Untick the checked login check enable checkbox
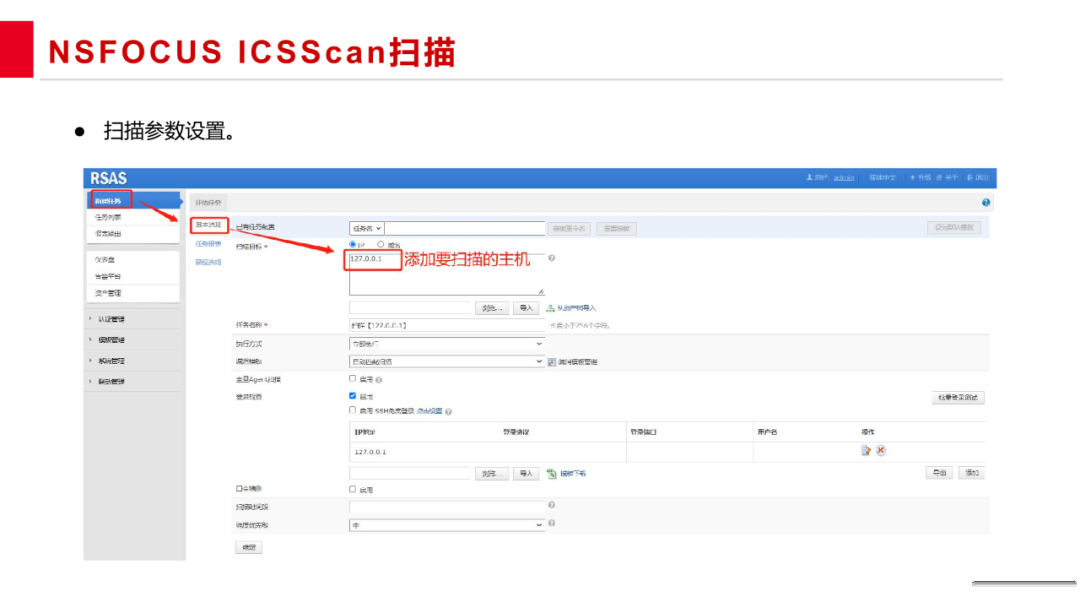Screen dimensions: 1080x608 353,396
